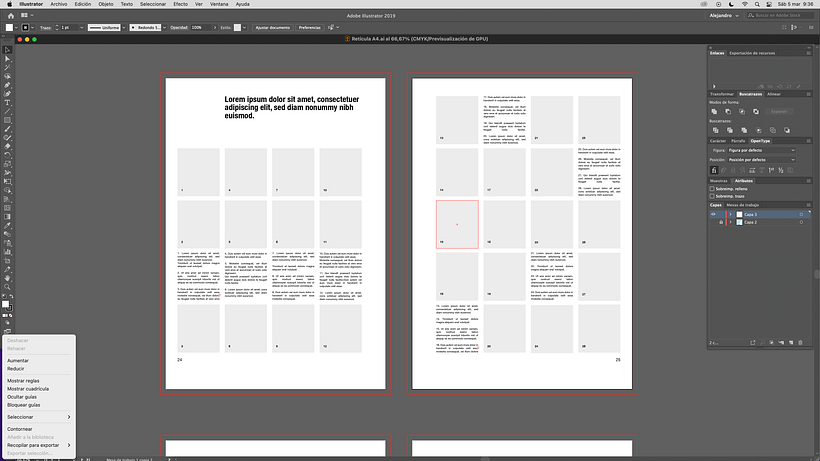Enable Sobreimp. relleno checkbox
This screenshot has height=461, width=820.
tap(712, 189)
